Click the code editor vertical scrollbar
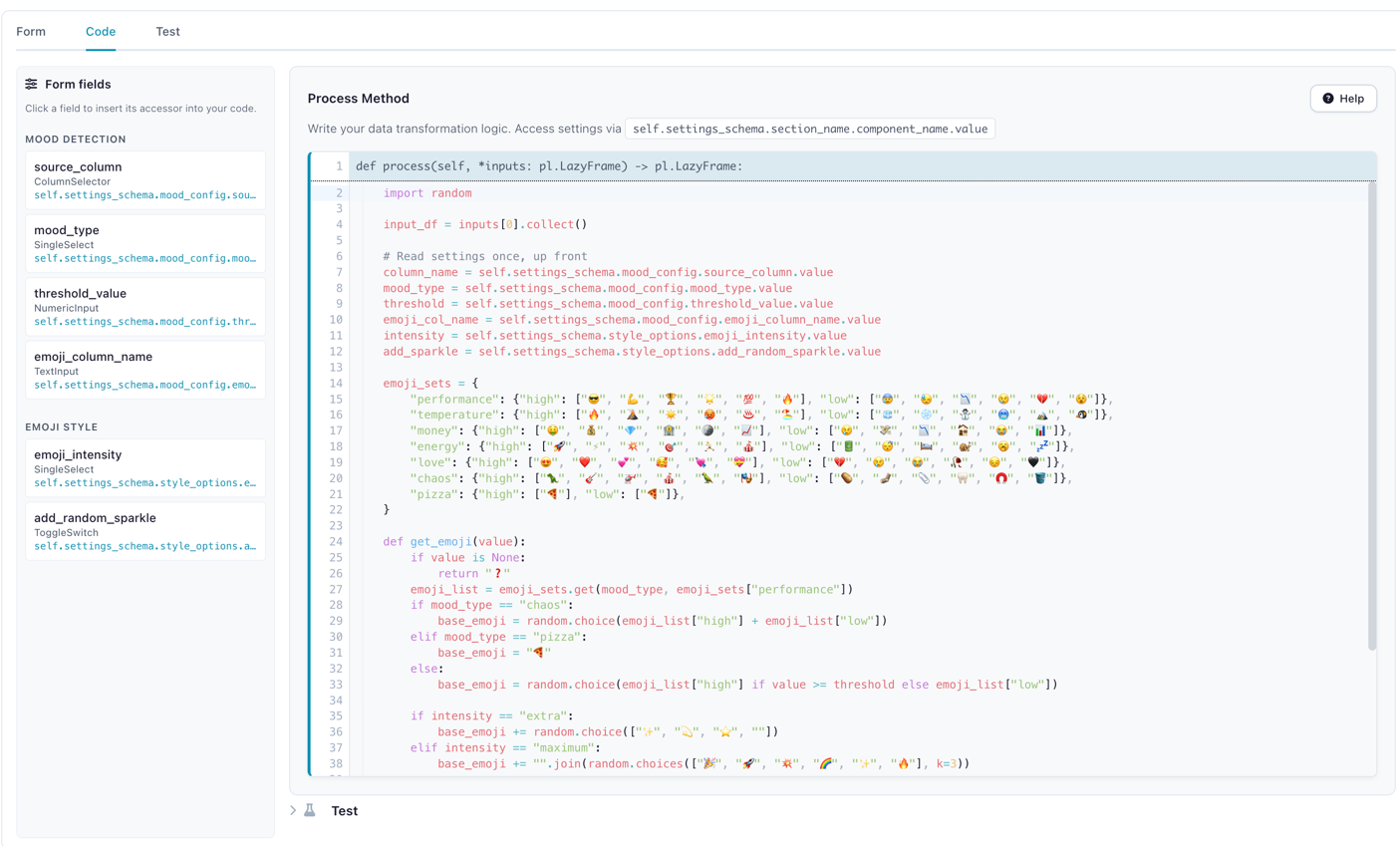This screenshot has width=1400, height=846. coord(1372,417)
